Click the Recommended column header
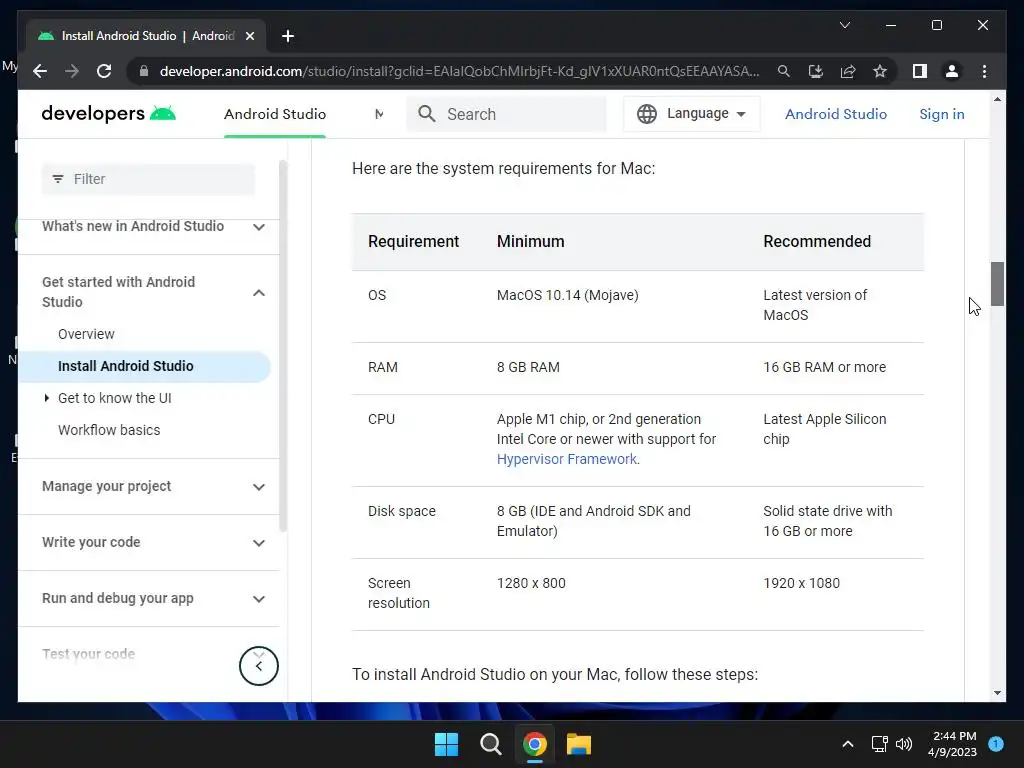Image resolution: width=1024 pixels, height=768 pixels. [x=816, y=242]
